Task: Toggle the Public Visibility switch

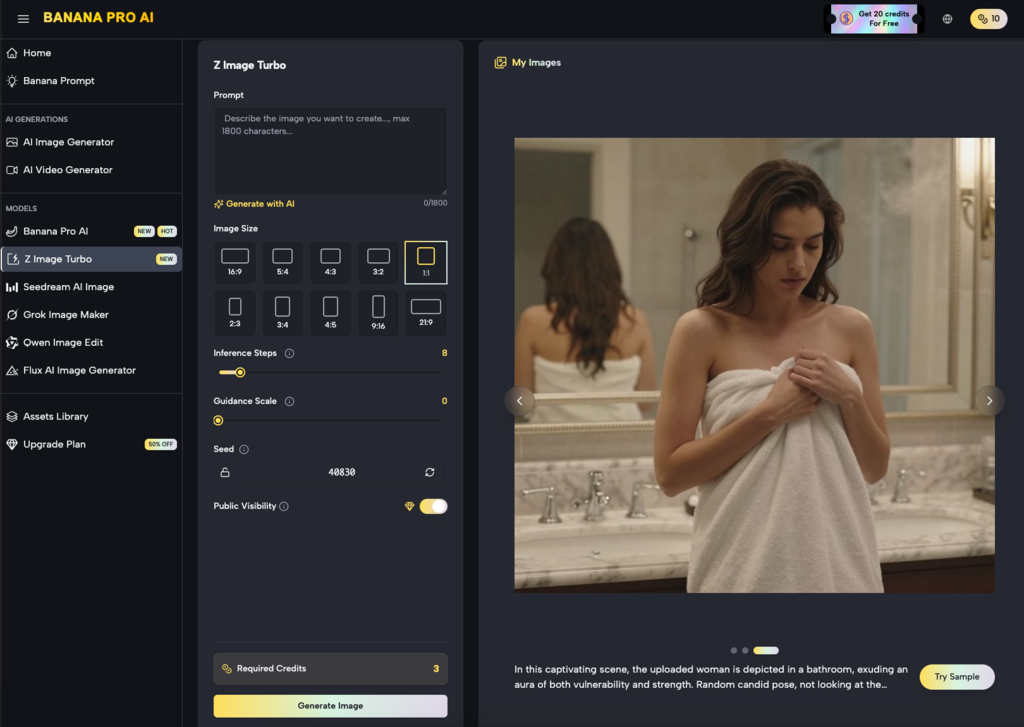Action: pyautogui.click(x=433, y=507)
